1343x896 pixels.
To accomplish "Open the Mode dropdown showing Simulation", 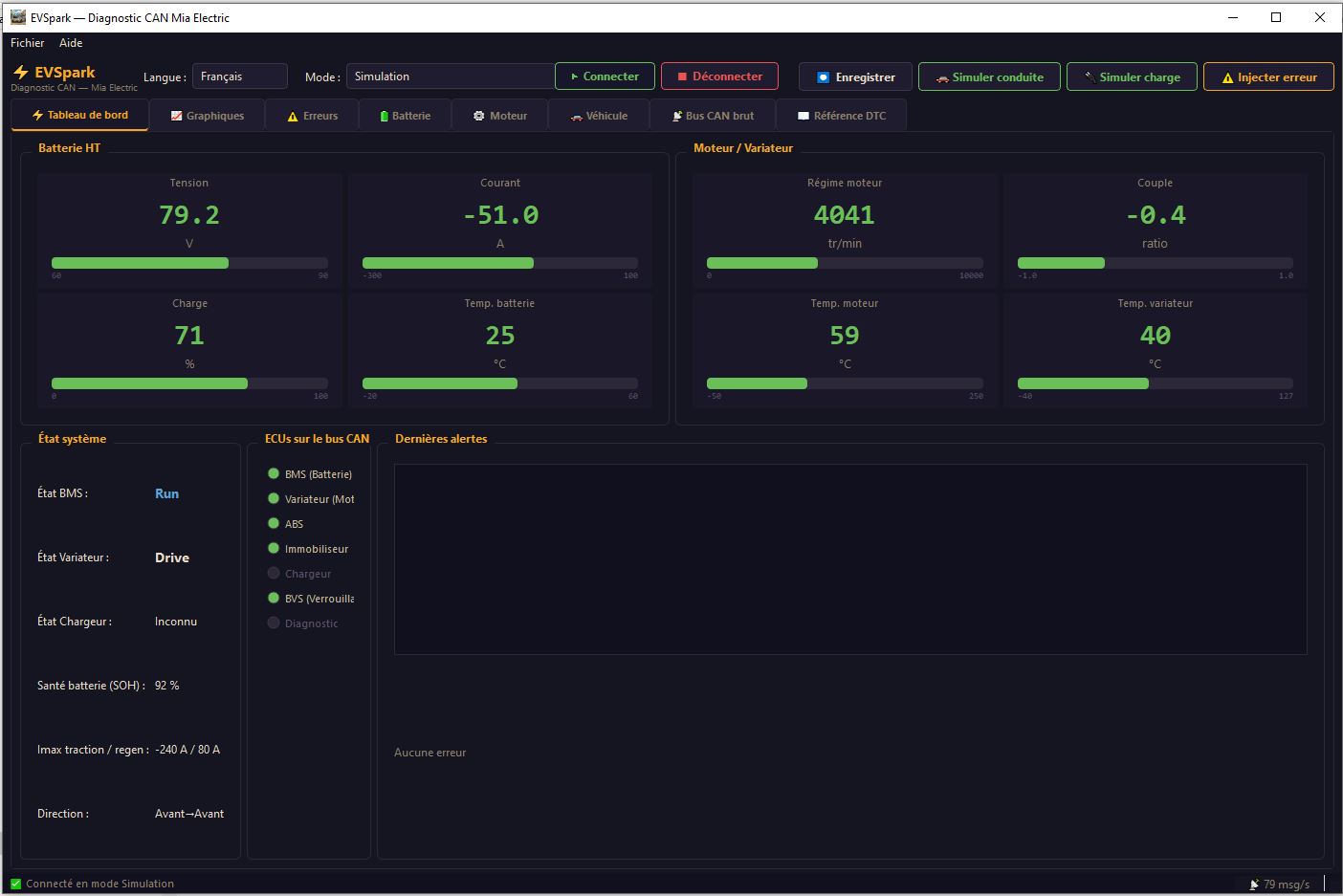I will pos(450,76).
